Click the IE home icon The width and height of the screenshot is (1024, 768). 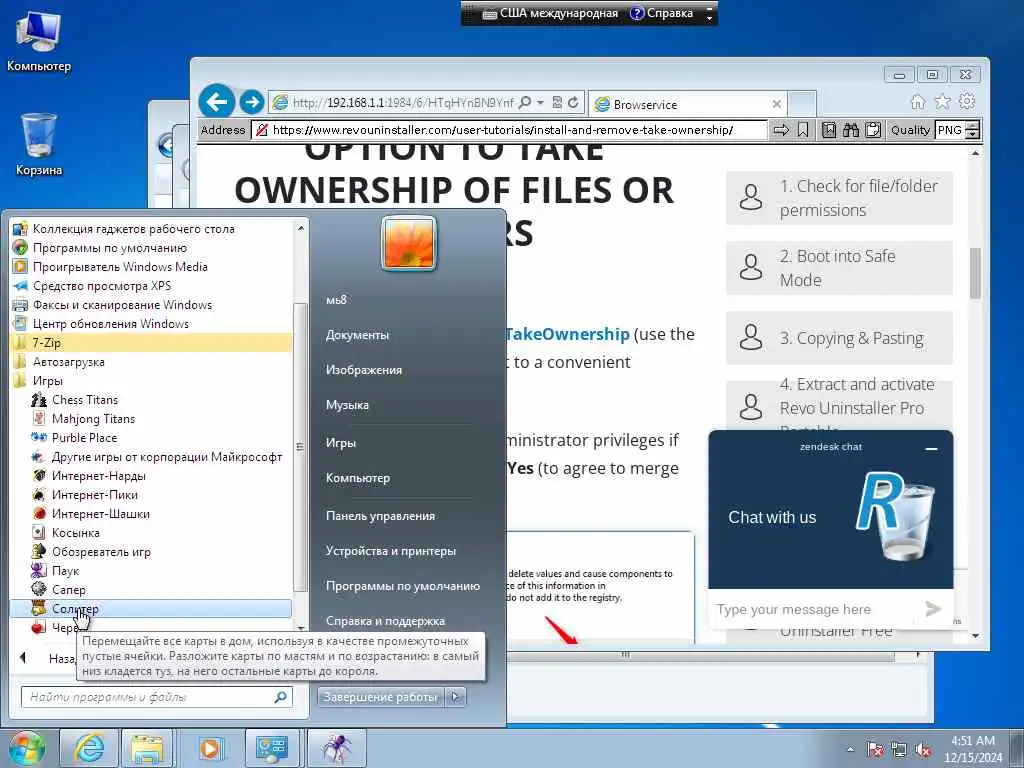pyautogui.click(x=918, y=102)
